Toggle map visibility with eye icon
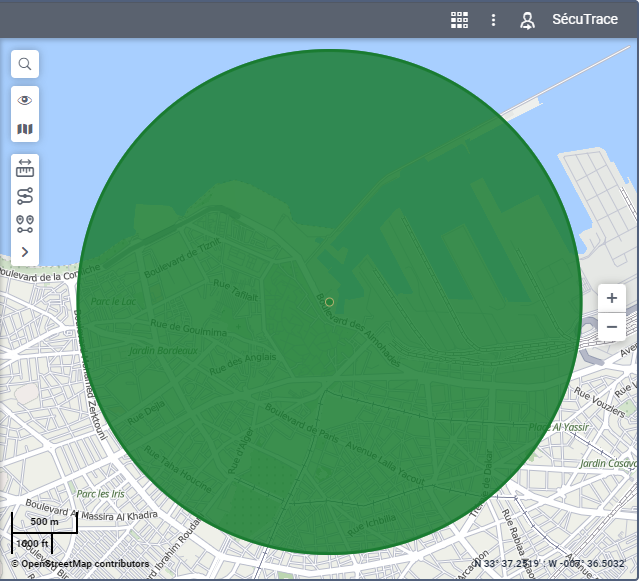 [25, 100]
